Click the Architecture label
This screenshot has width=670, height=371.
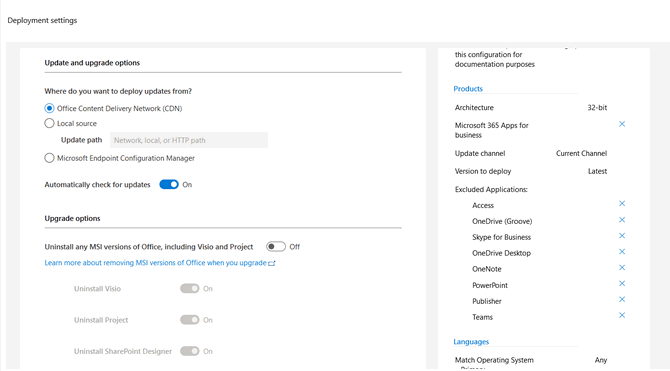[474, 108]
